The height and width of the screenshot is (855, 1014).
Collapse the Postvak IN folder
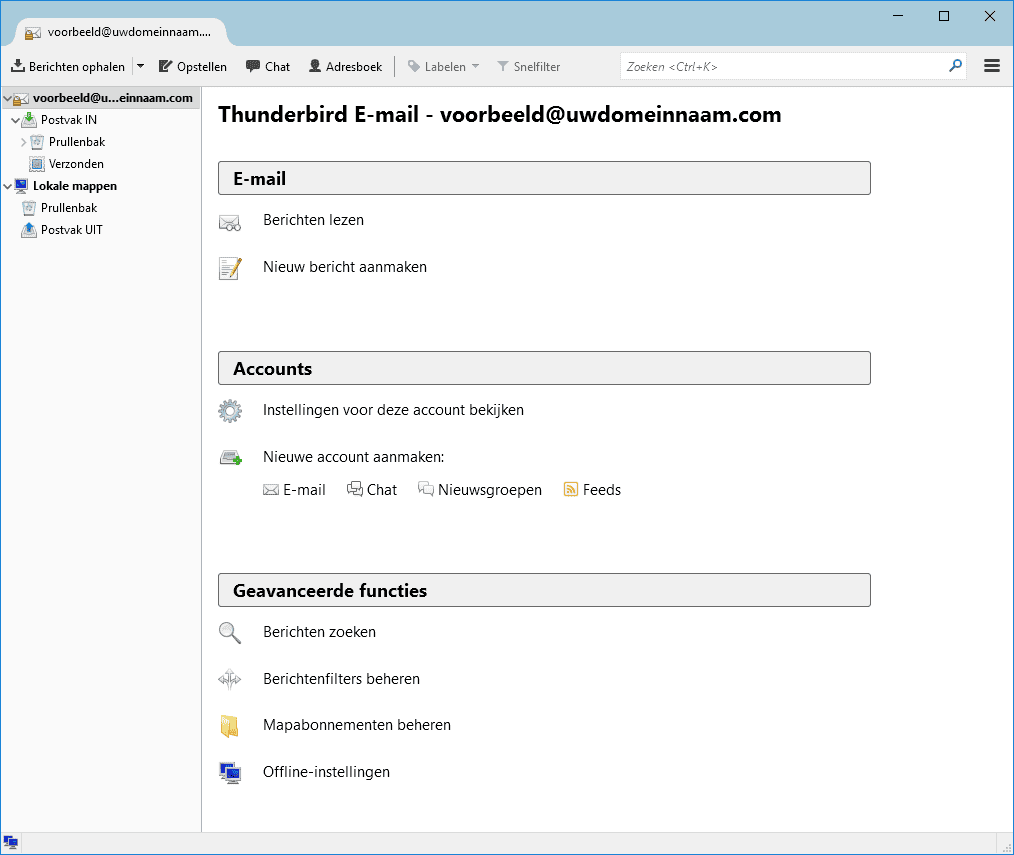pyautogui.click(x=15, y=120)
